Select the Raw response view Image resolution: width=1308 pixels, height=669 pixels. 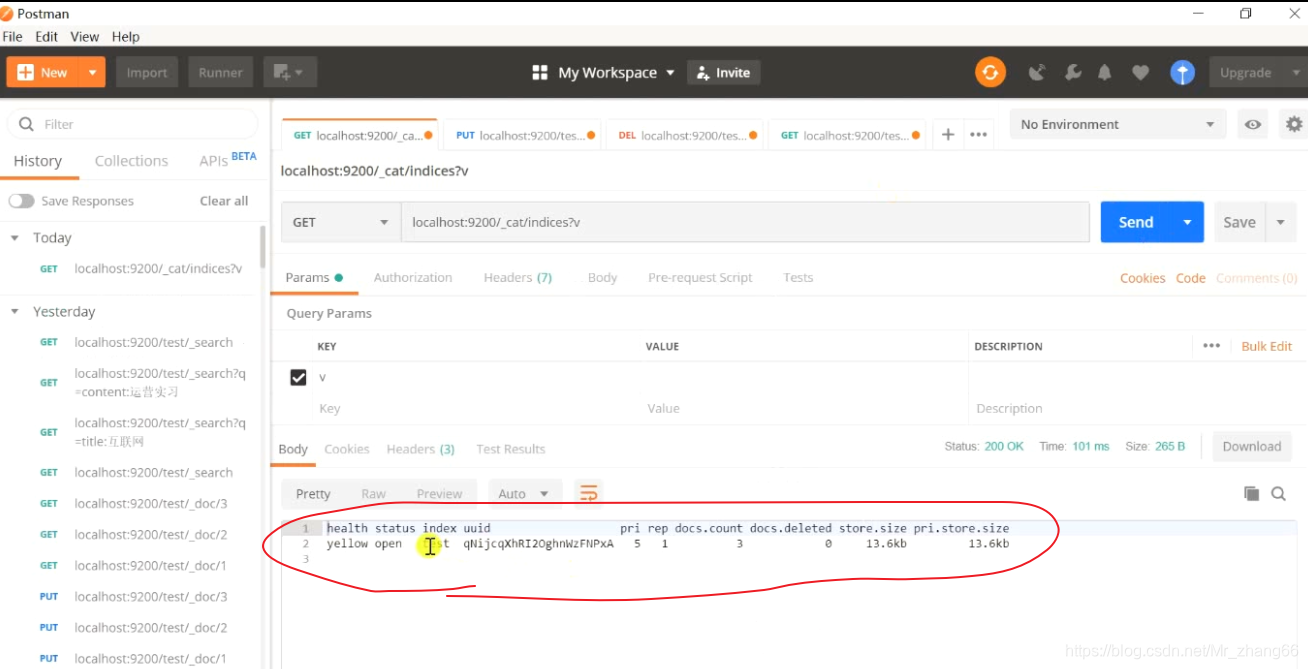pos(373,493)
